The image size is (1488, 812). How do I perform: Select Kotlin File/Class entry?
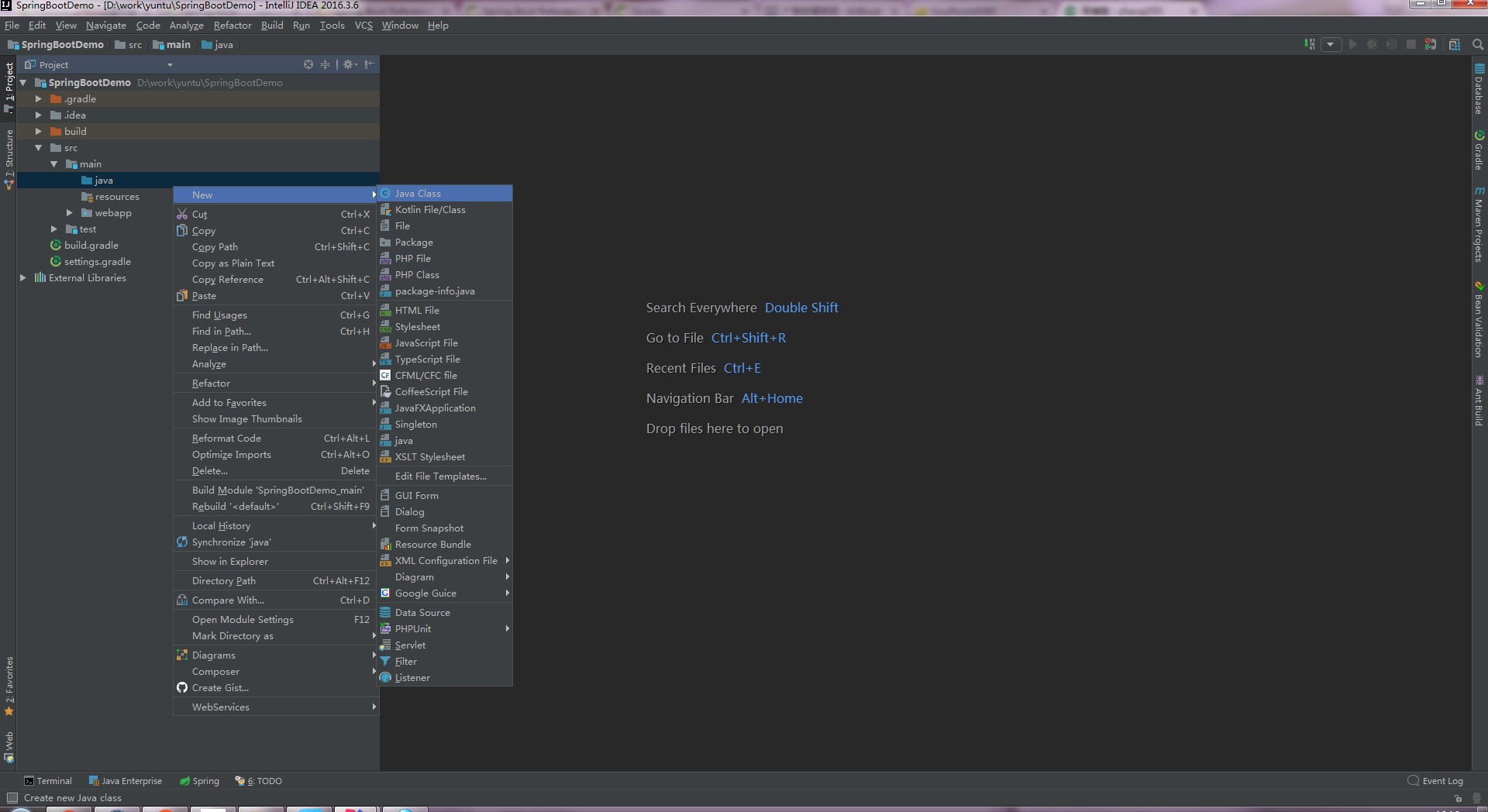tap(445, 209)
